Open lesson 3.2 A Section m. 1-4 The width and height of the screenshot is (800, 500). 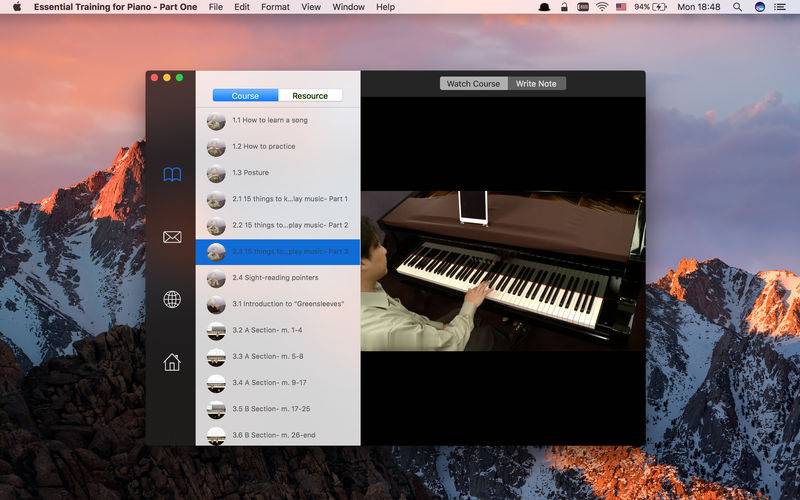tap(278, 330)
